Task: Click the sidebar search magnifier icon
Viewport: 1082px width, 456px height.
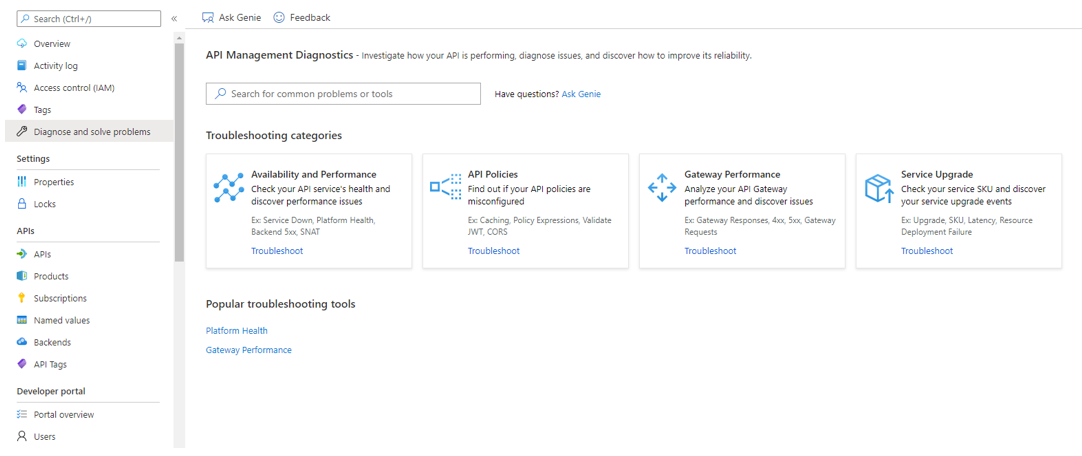Action: 26,19
